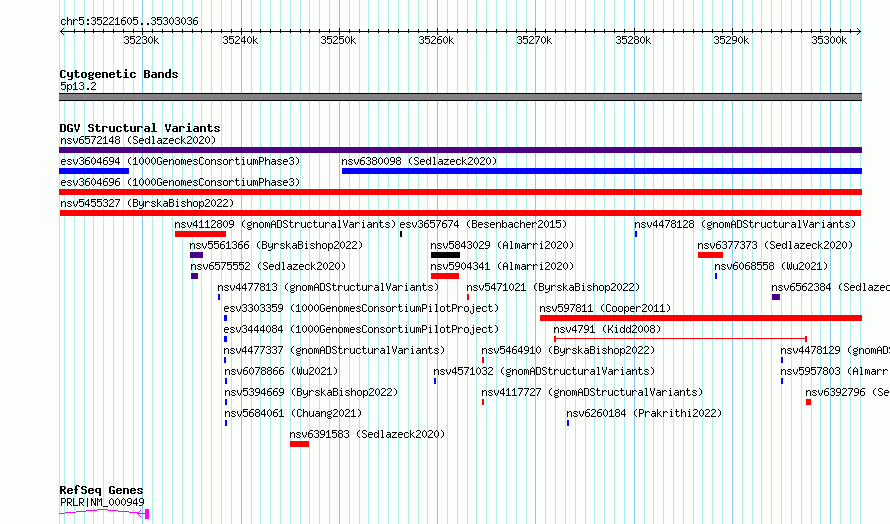Open nsv5843029 (Almarri2020) label
This screenshot has height=524, width=890.
click(502, 245)
